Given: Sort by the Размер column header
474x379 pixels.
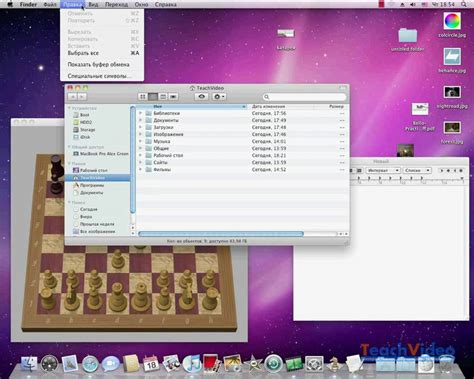Looking at the screenshot, I should pos(331,107).
